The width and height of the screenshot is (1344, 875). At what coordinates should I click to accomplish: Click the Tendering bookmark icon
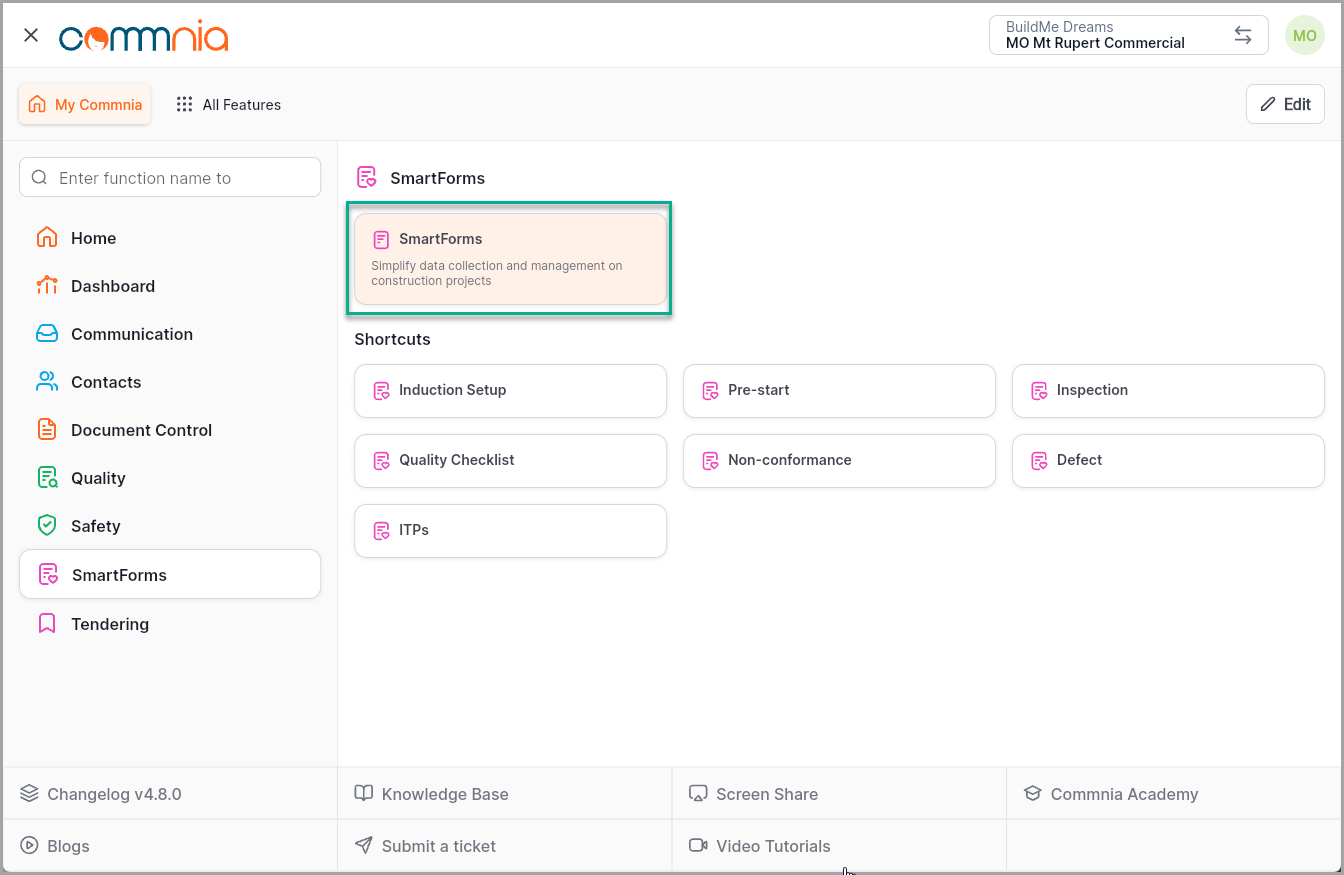click(x=47, y=624)
